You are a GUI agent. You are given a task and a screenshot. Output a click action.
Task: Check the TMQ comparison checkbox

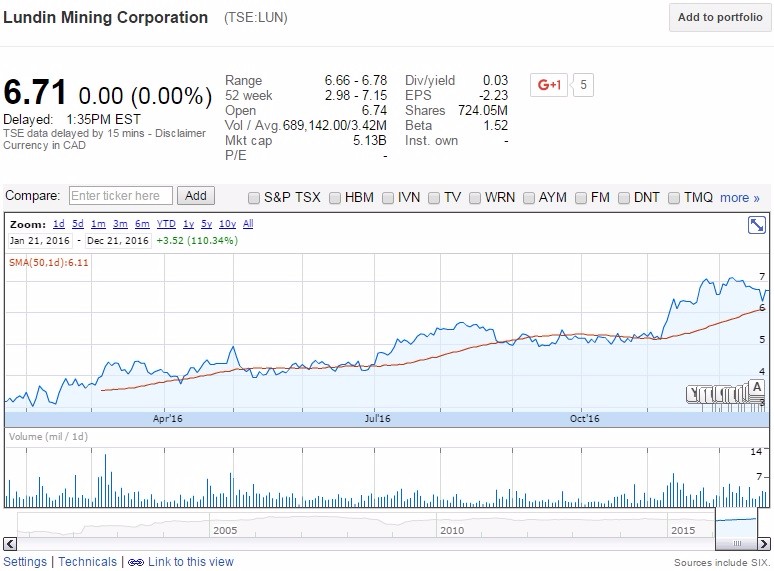point(674,198)
